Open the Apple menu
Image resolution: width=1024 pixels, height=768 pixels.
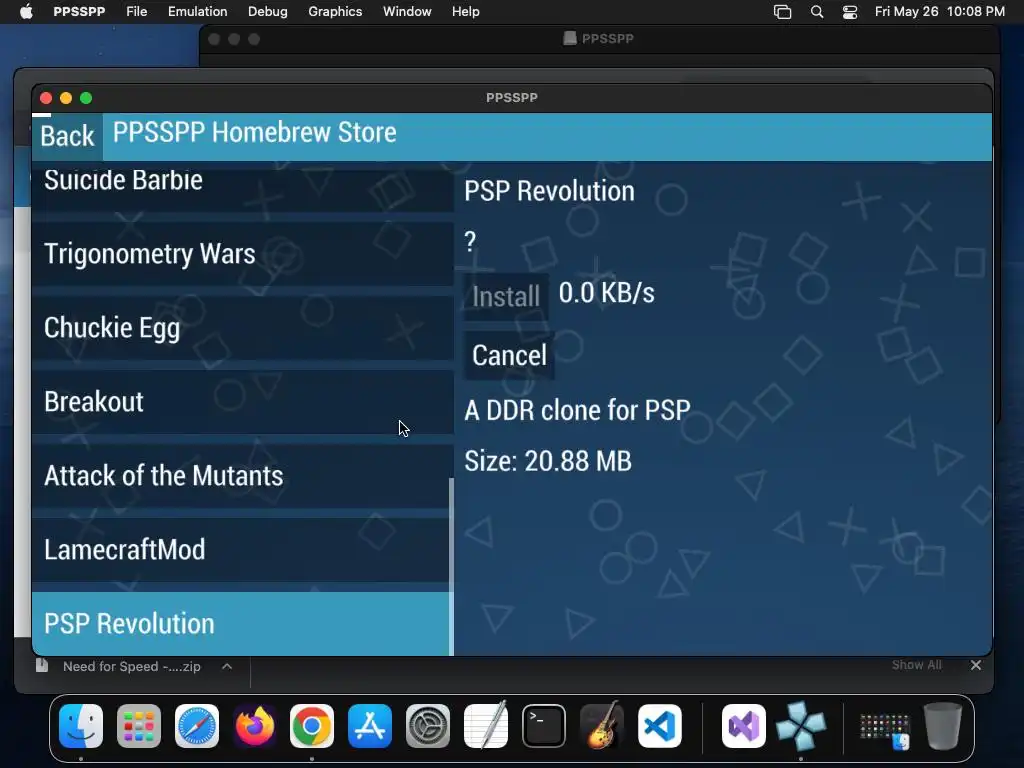26,11
